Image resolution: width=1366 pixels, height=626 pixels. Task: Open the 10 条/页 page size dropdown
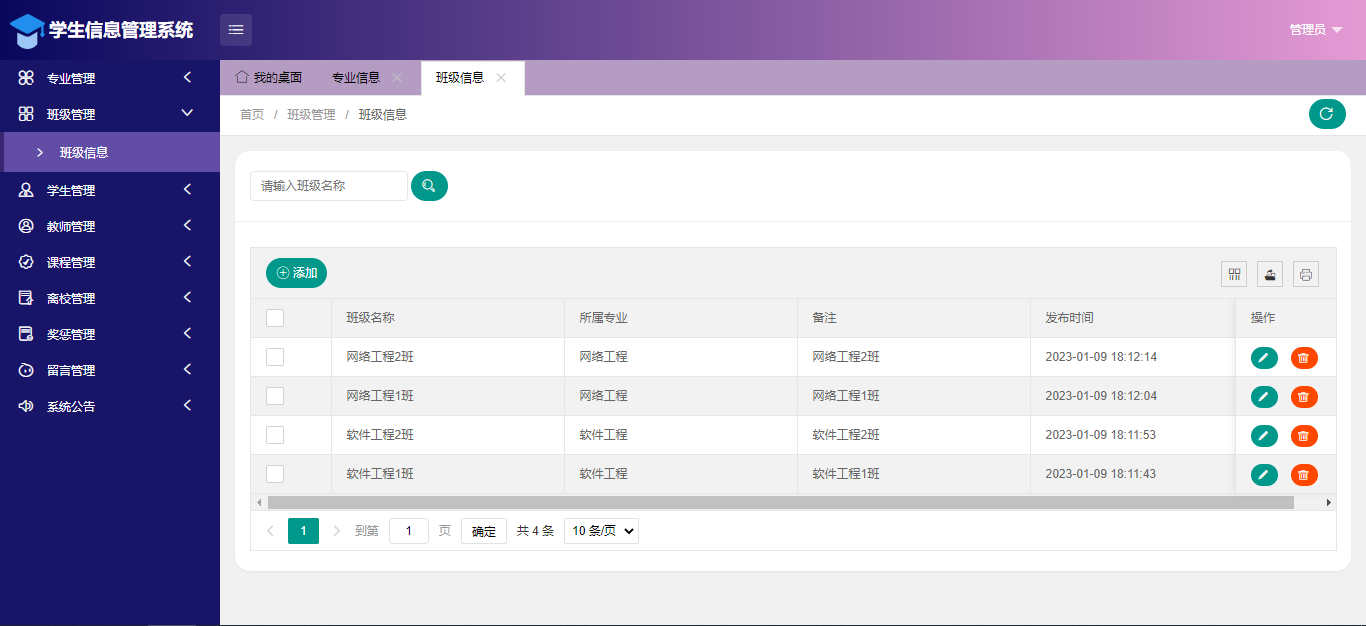(601, 531)
